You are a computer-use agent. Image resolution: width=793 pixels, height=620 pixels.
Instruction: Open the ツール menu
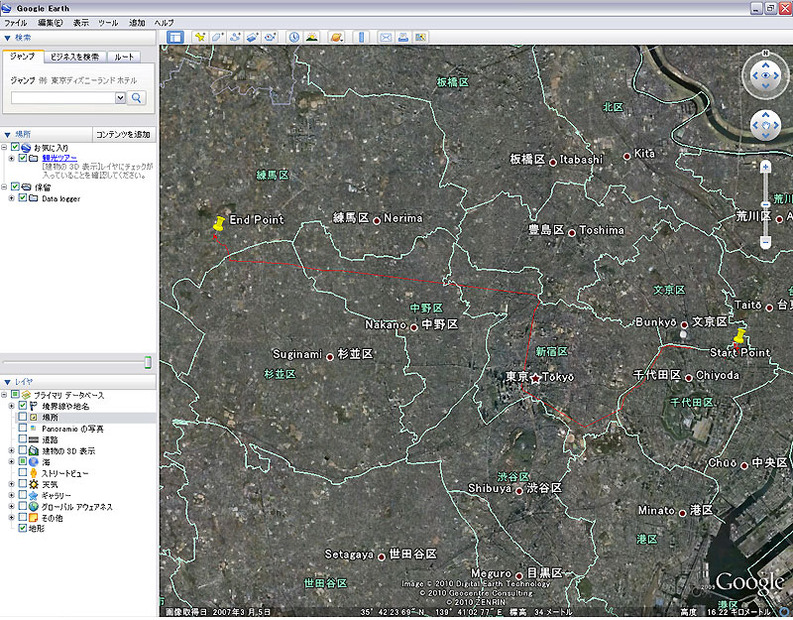[x=108, y=23]
